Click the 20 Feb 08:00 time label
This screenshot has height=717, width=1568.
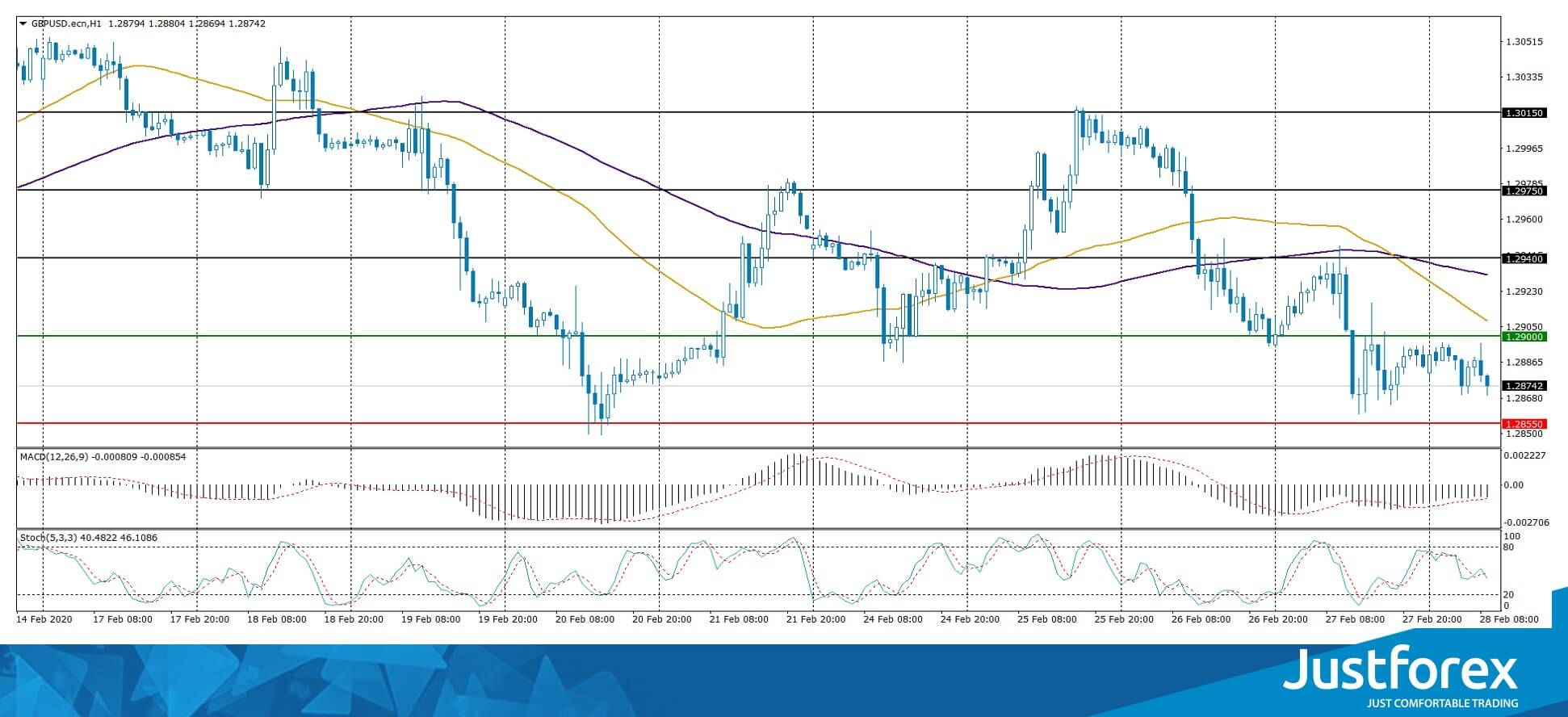(585, 619)
